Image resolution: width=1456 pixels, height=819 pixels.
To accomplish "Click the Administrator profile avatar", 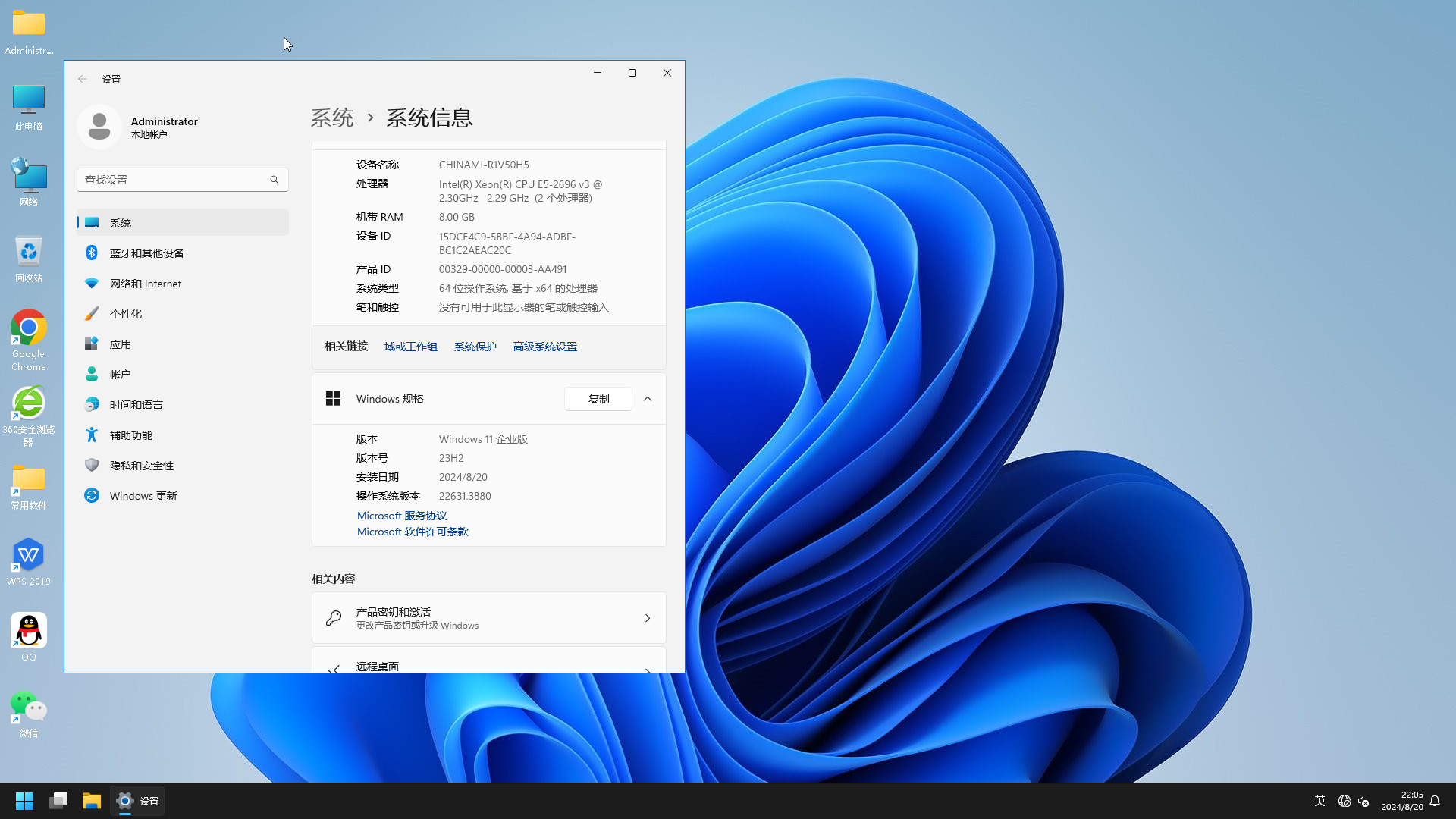I will (x=99, y=127).
